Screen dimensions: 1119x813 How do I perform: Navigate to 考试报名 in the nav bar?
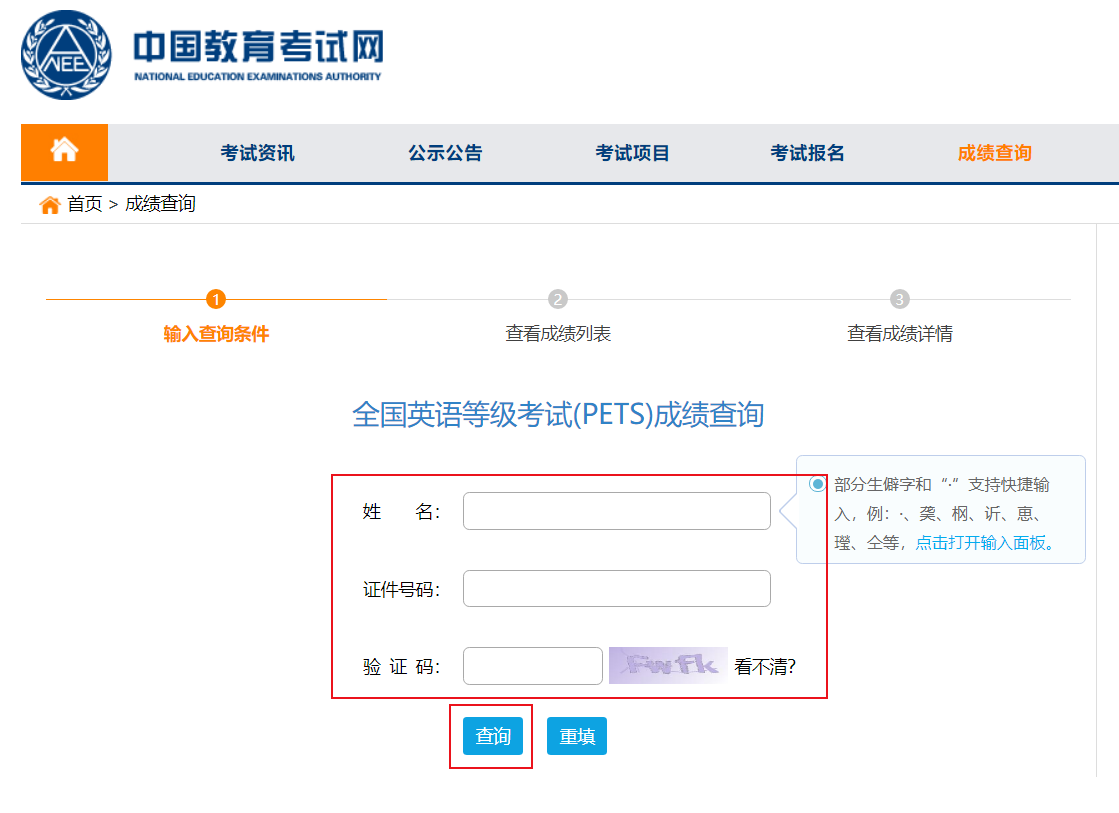[x=807, y=153]
